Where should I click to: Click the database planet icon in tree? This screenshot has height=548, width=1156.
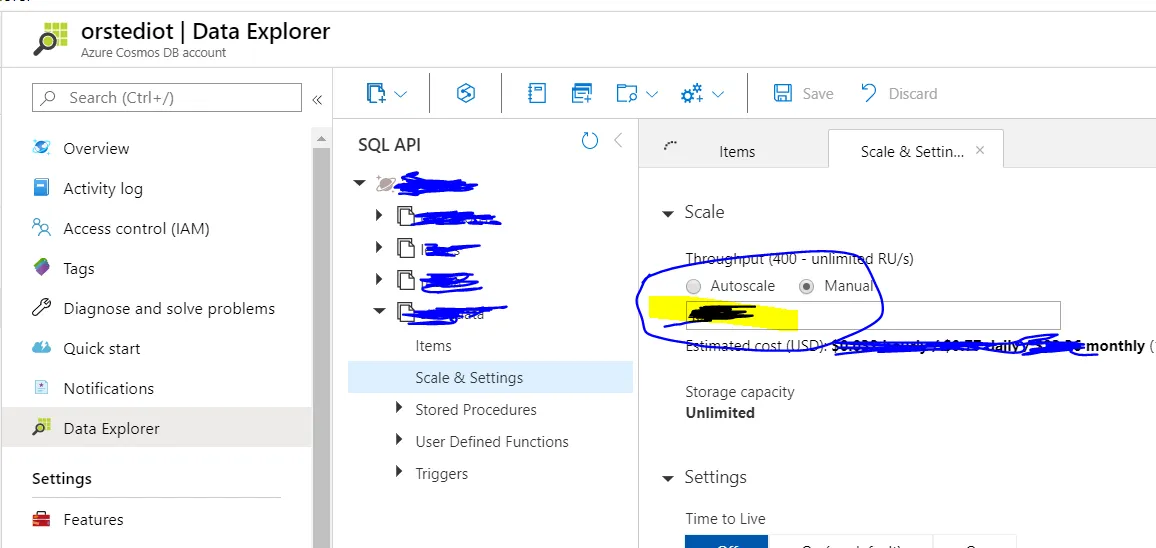coord(386,183)
